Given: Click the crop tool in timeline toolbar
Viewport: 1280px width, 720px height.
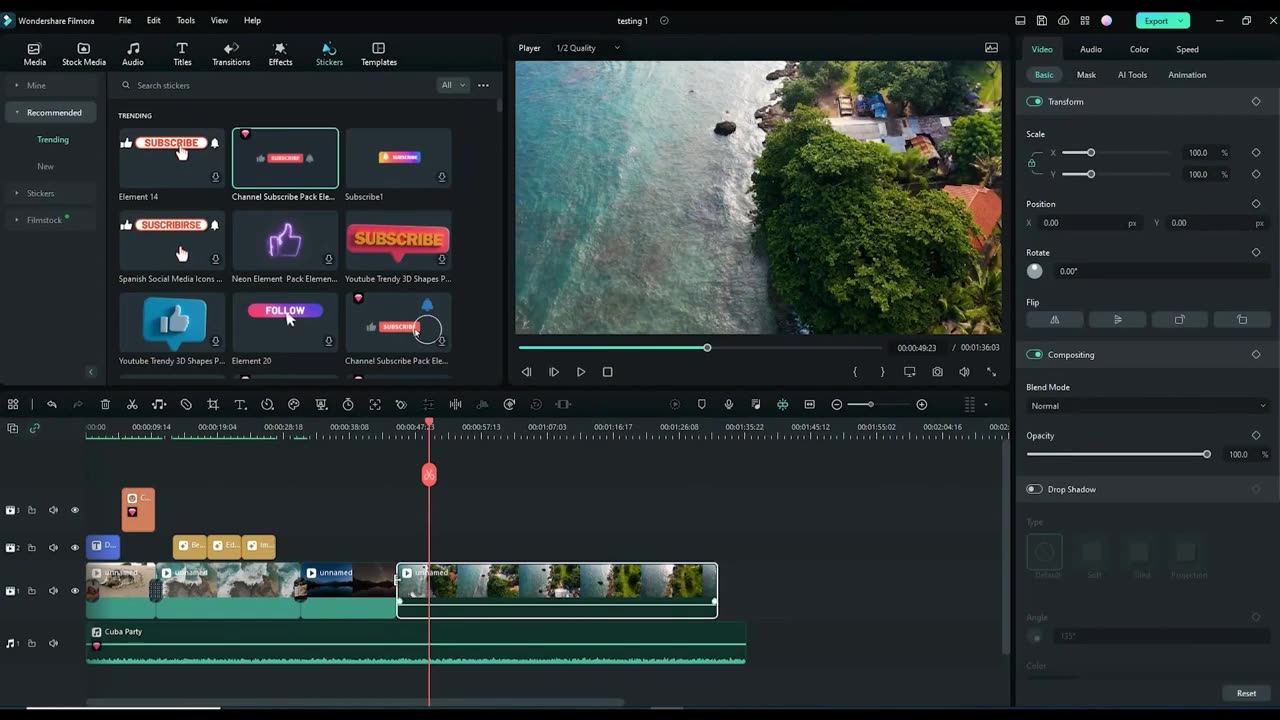Looking at the screenshot, I should click(213, 404).
